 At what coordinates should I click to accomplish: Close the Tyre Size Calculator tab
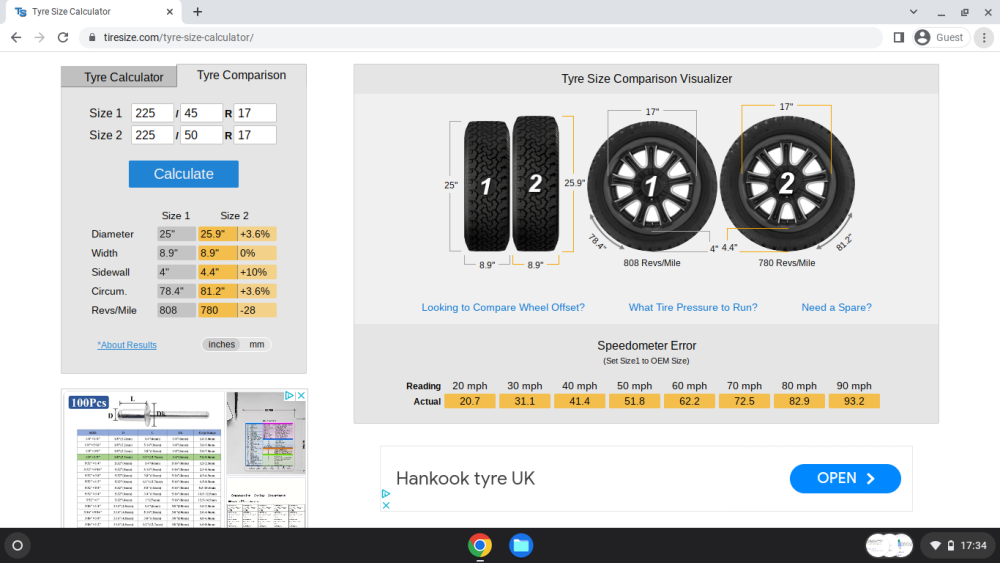click(170, 11)
